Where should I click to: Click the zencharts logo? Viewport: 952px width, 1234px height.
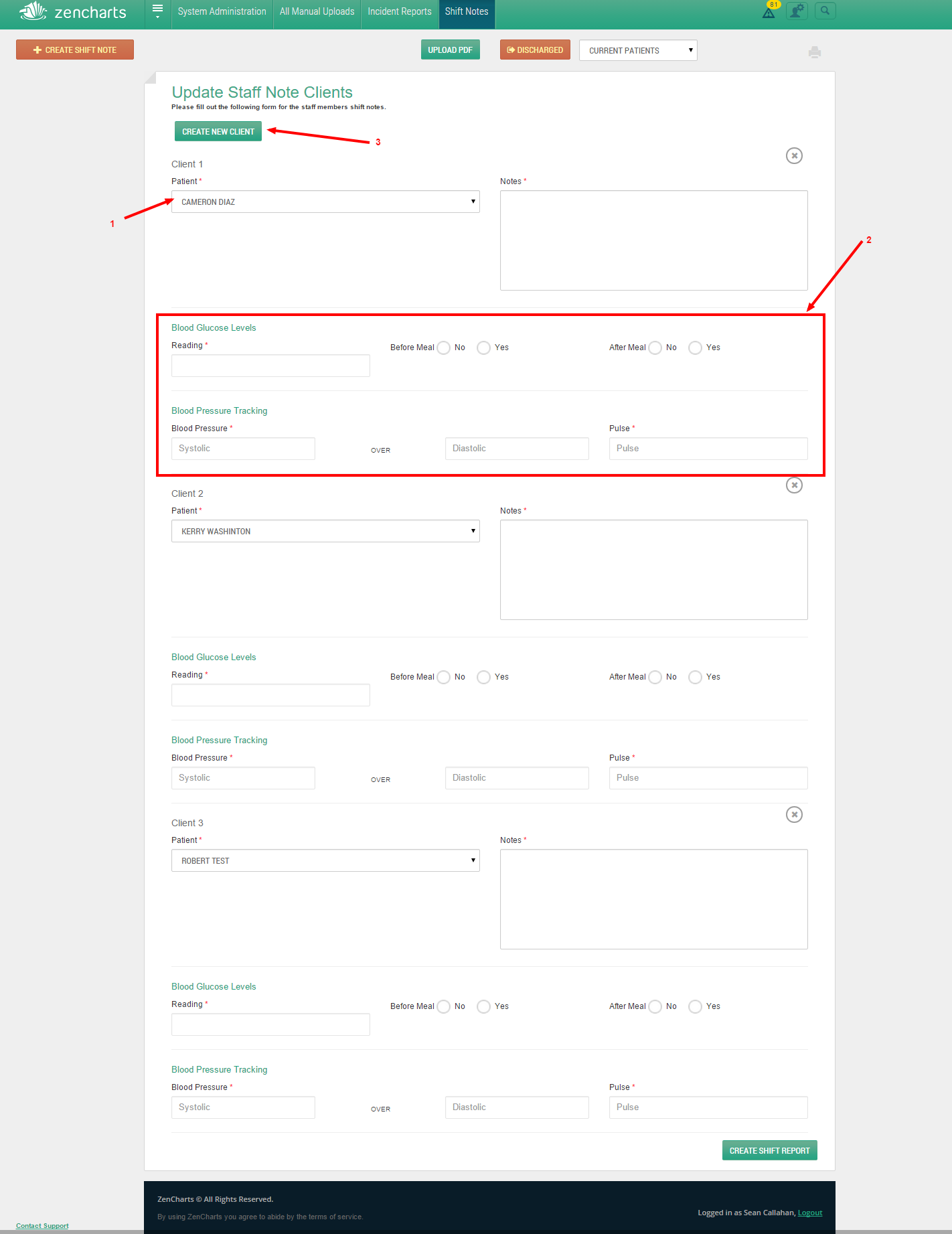click(72, 11)
